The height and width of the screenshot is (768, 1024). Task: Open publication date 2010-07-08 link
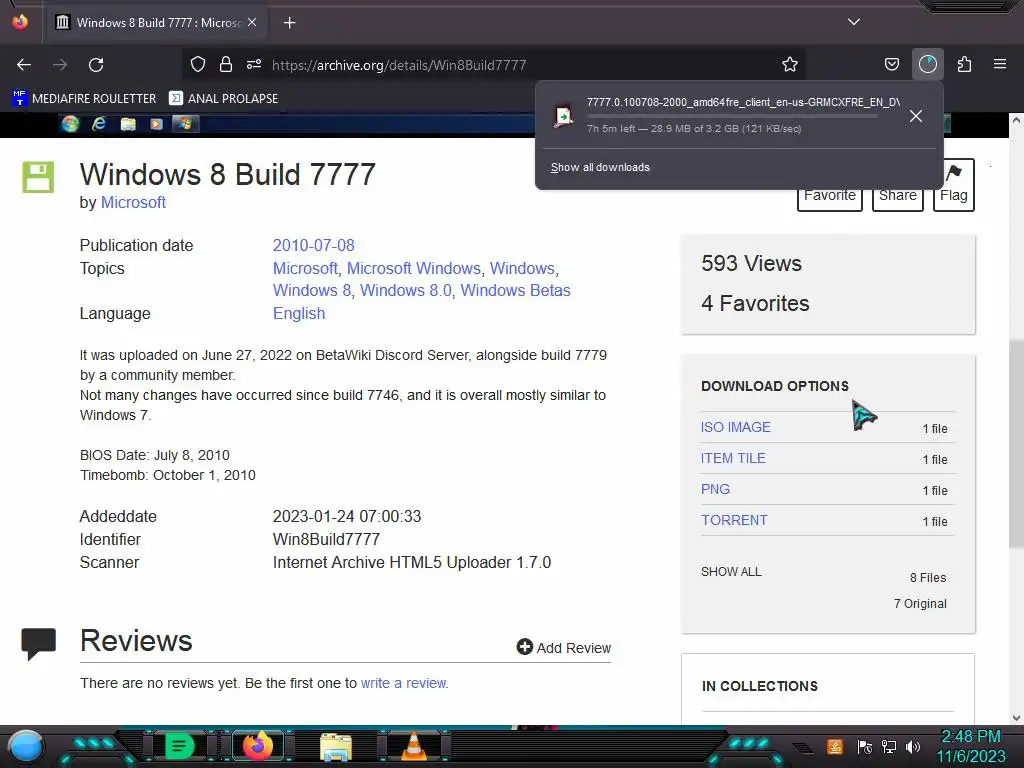coord(313,246)
